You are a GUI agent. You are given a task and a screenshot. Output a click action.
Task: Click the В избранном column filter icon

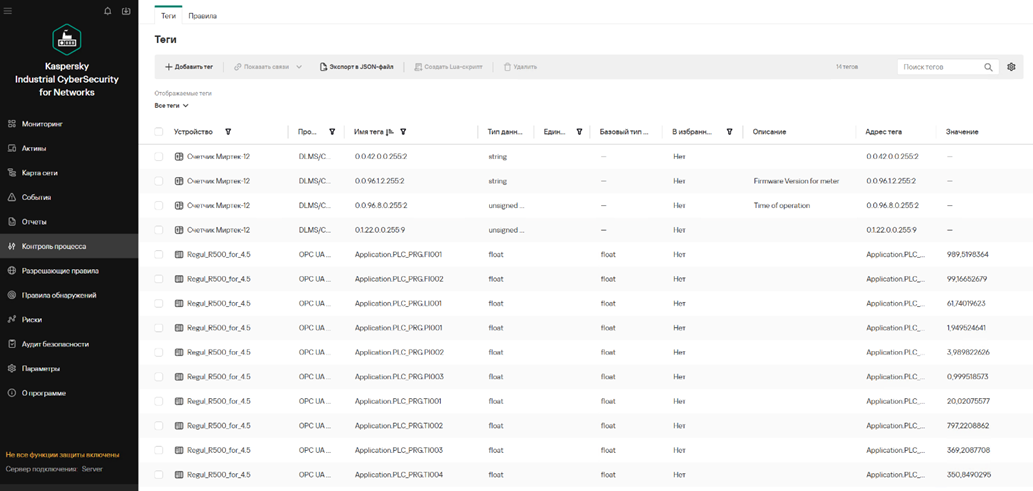point(730,132)
